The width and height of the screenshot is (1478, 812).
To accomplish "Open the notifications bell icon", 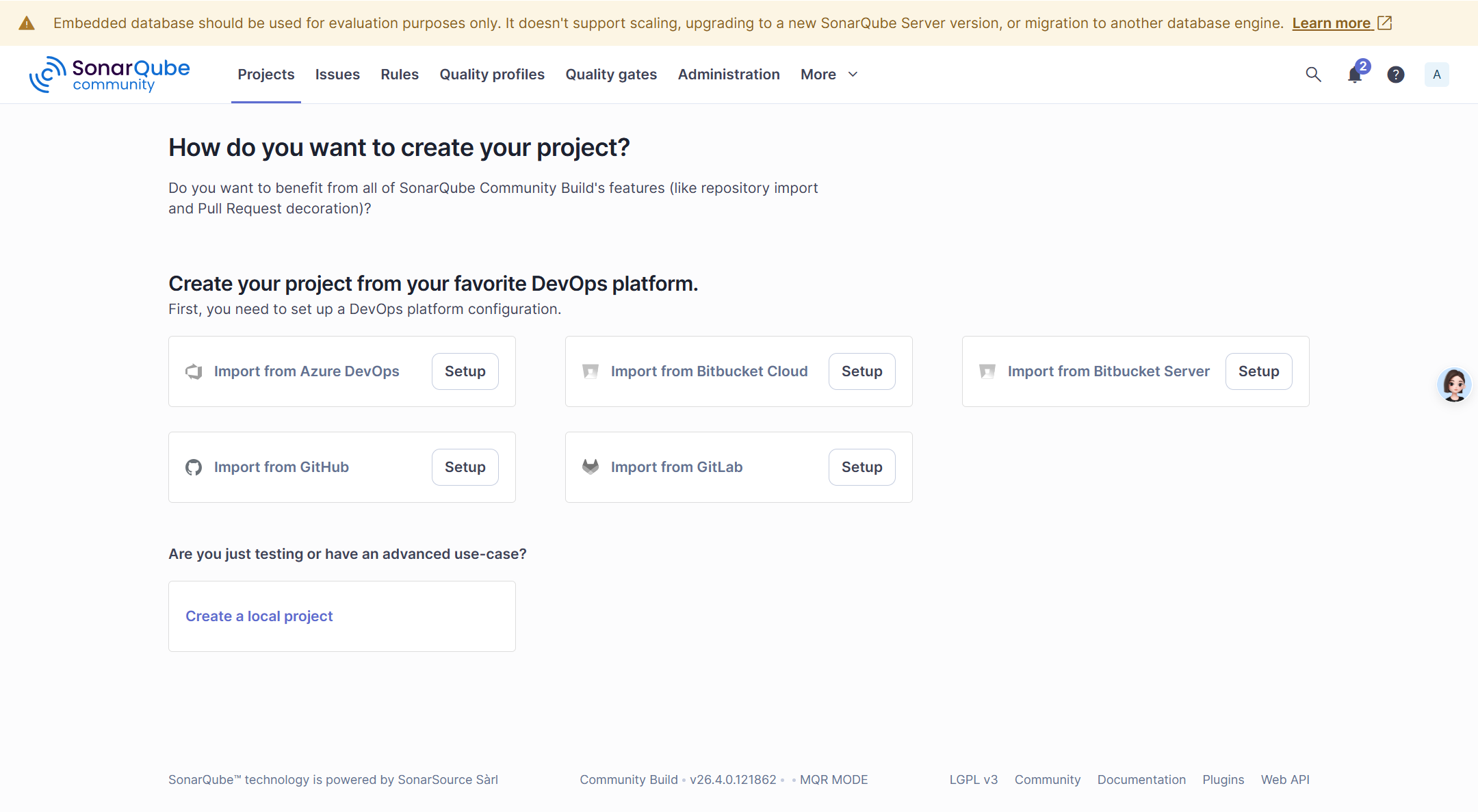I will [1354, 75].
